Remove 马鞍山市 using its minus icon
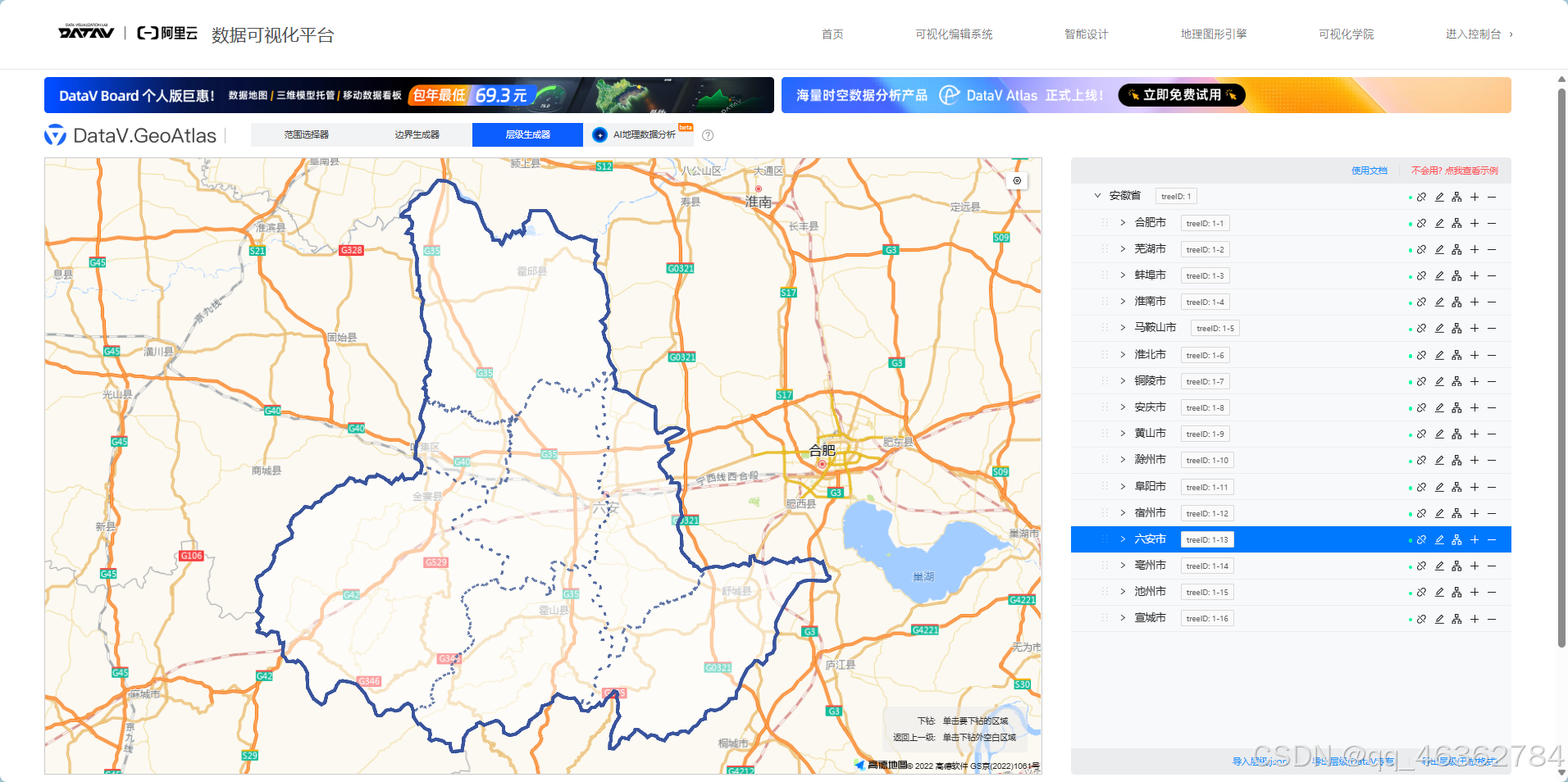 coord(1492,328)
